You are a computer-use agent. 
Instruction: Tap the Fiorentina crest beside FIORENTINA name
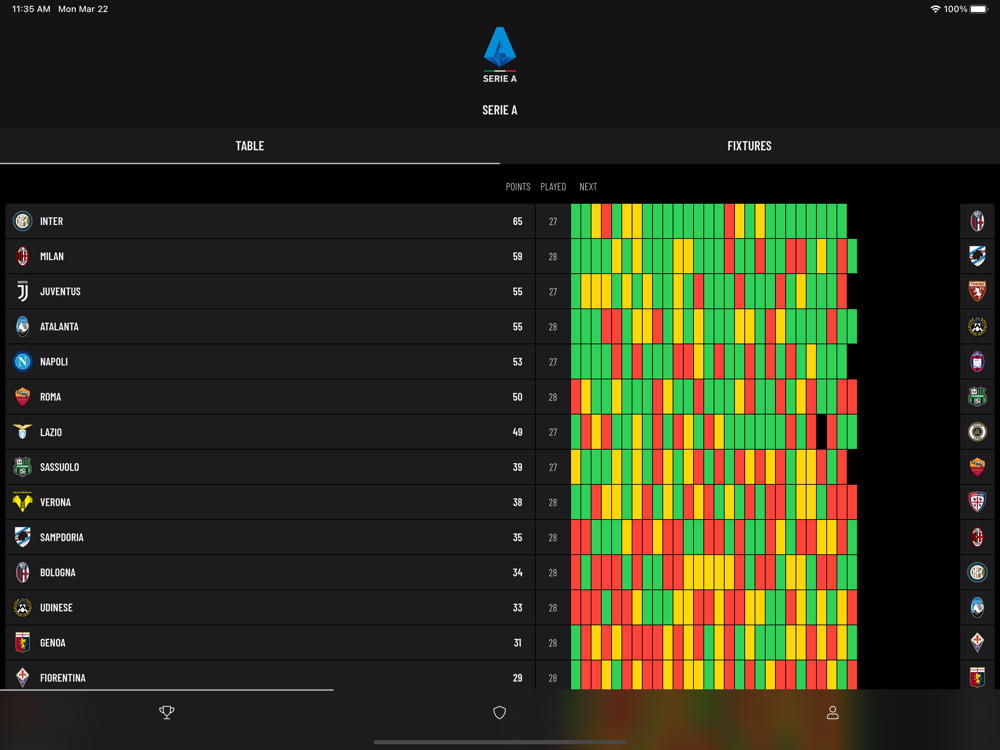(x=22, y=677)
